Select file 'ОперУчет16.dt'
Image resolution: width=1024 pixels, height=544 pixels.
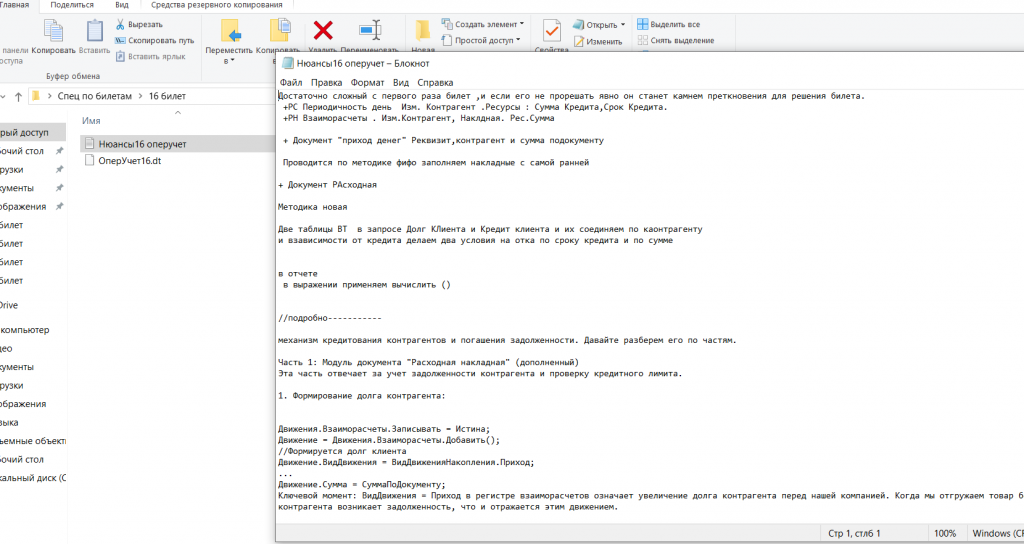pyautogui.click(x=129, y=161)
